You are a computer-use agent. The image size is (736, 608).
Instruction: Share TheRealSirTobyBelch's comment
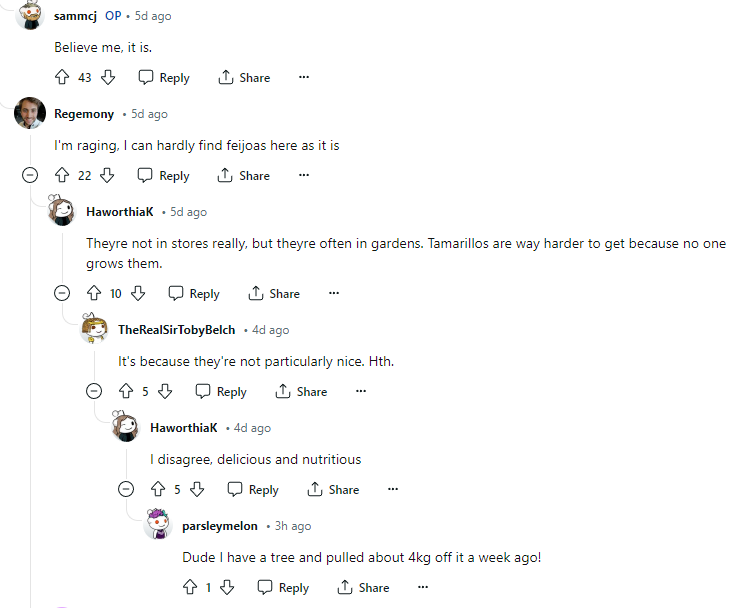pos(301,391)
